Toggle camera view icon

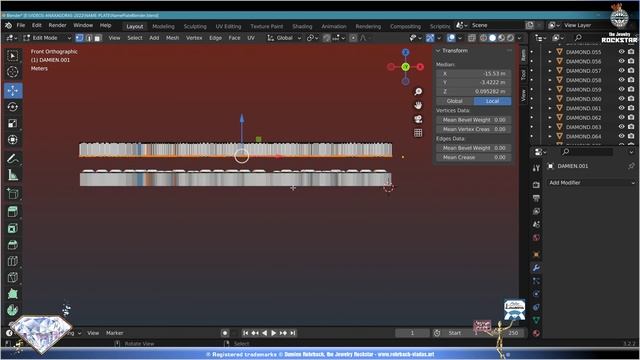pos(418,119)
